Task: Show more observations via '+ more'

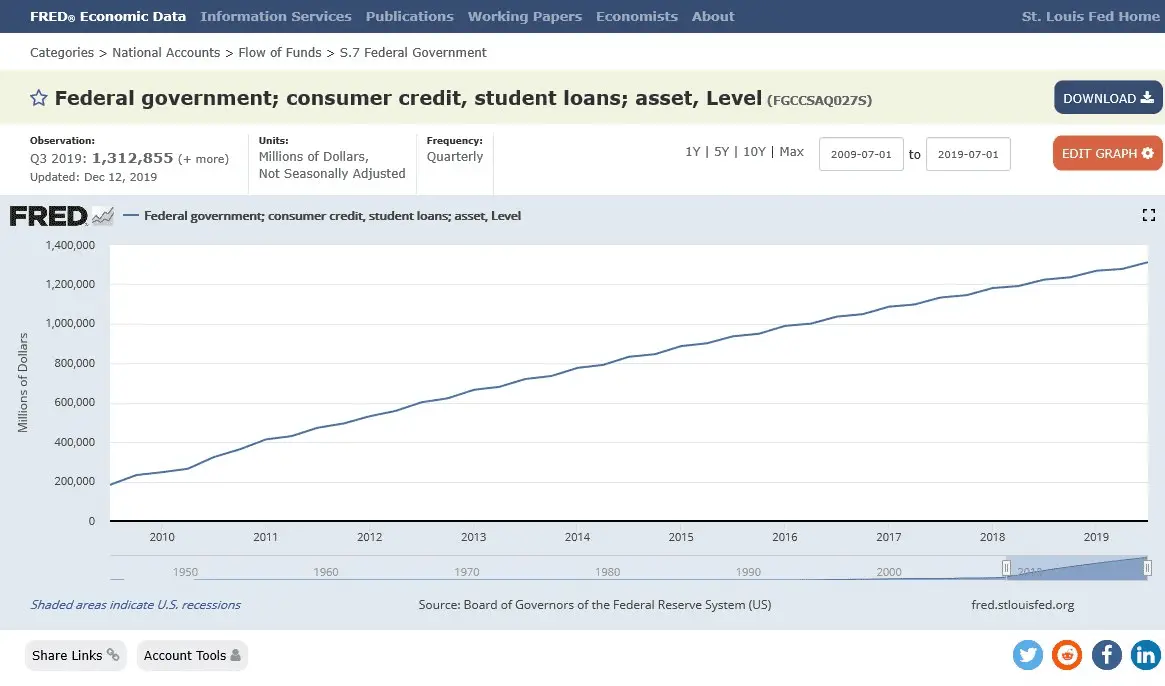Action: point(204,159)
